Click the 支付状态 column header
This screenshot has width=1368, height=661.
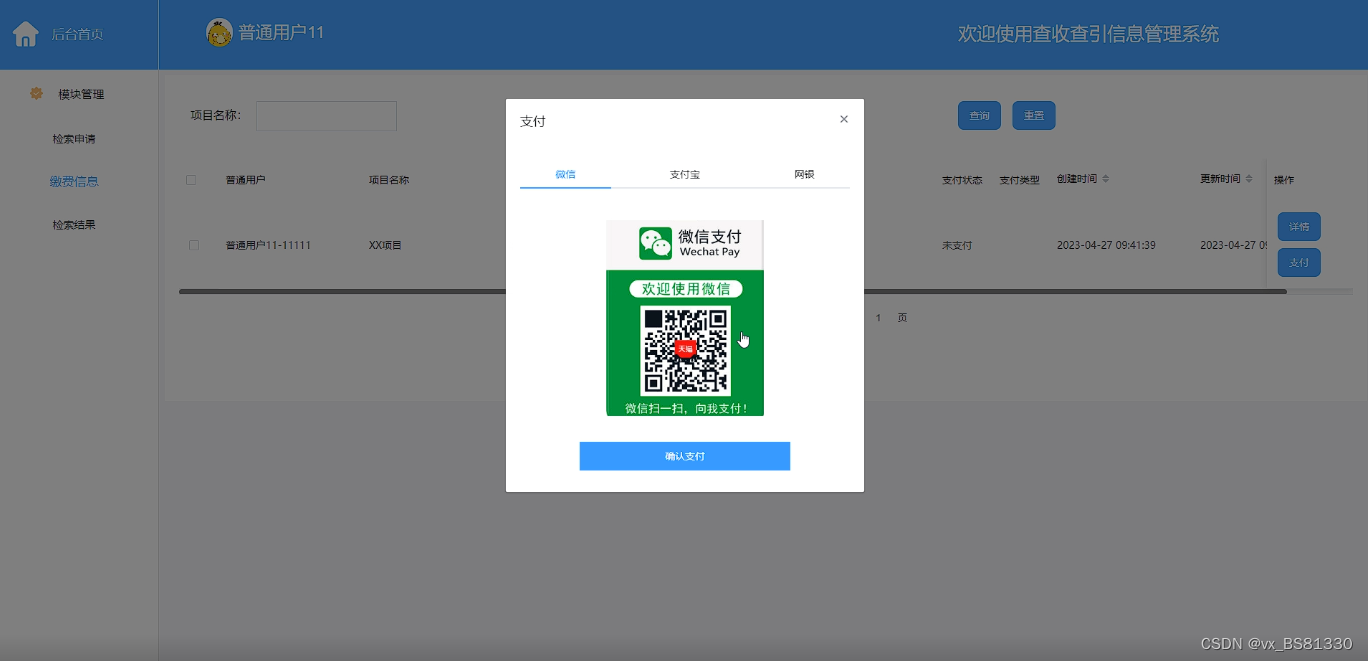coord(962,180)
